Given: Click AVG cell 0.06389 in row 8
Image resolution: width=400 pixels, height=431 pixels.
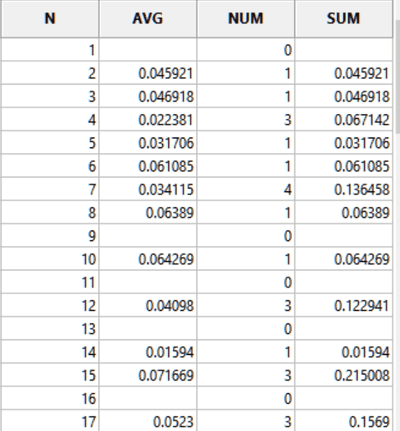Looking at the screenshot, I should pyautogui.click(x=148, y=213).
